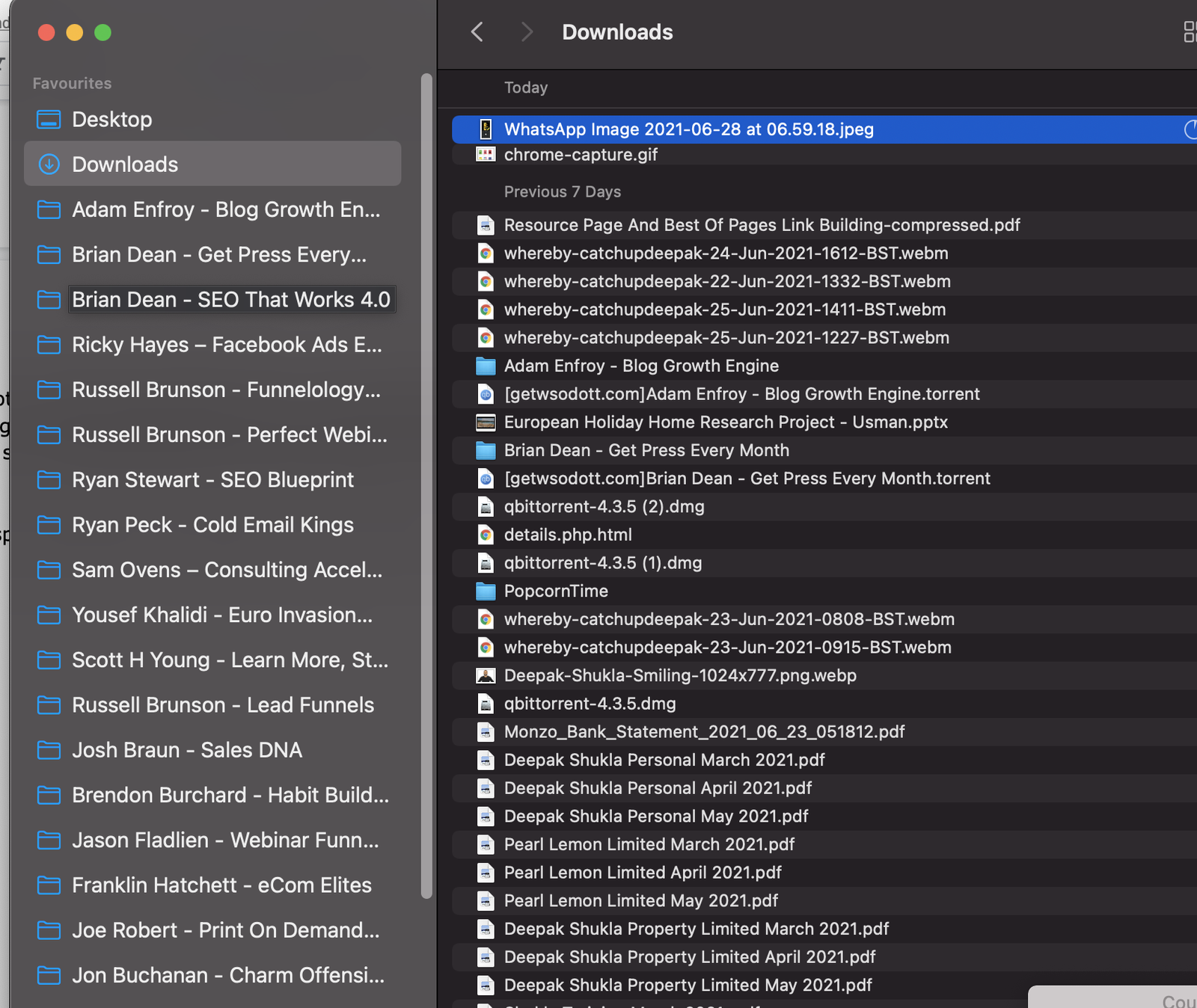The width and height of the screenshot is (1197, 1008).
Task: Click disk image icon of qbittorrent-4.3.5.dmg
Action: (x=486, y=704)
